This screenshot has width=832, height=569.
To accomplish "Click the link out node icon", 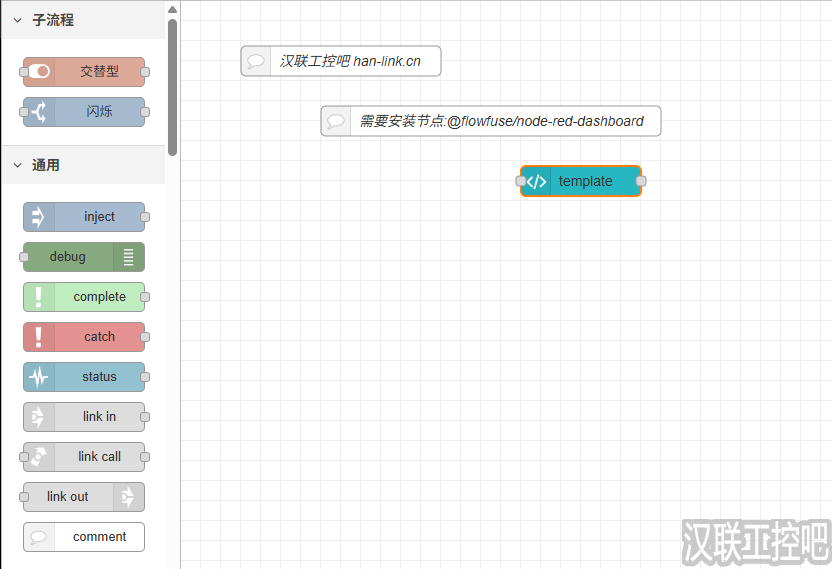I will tap(128, 497).
